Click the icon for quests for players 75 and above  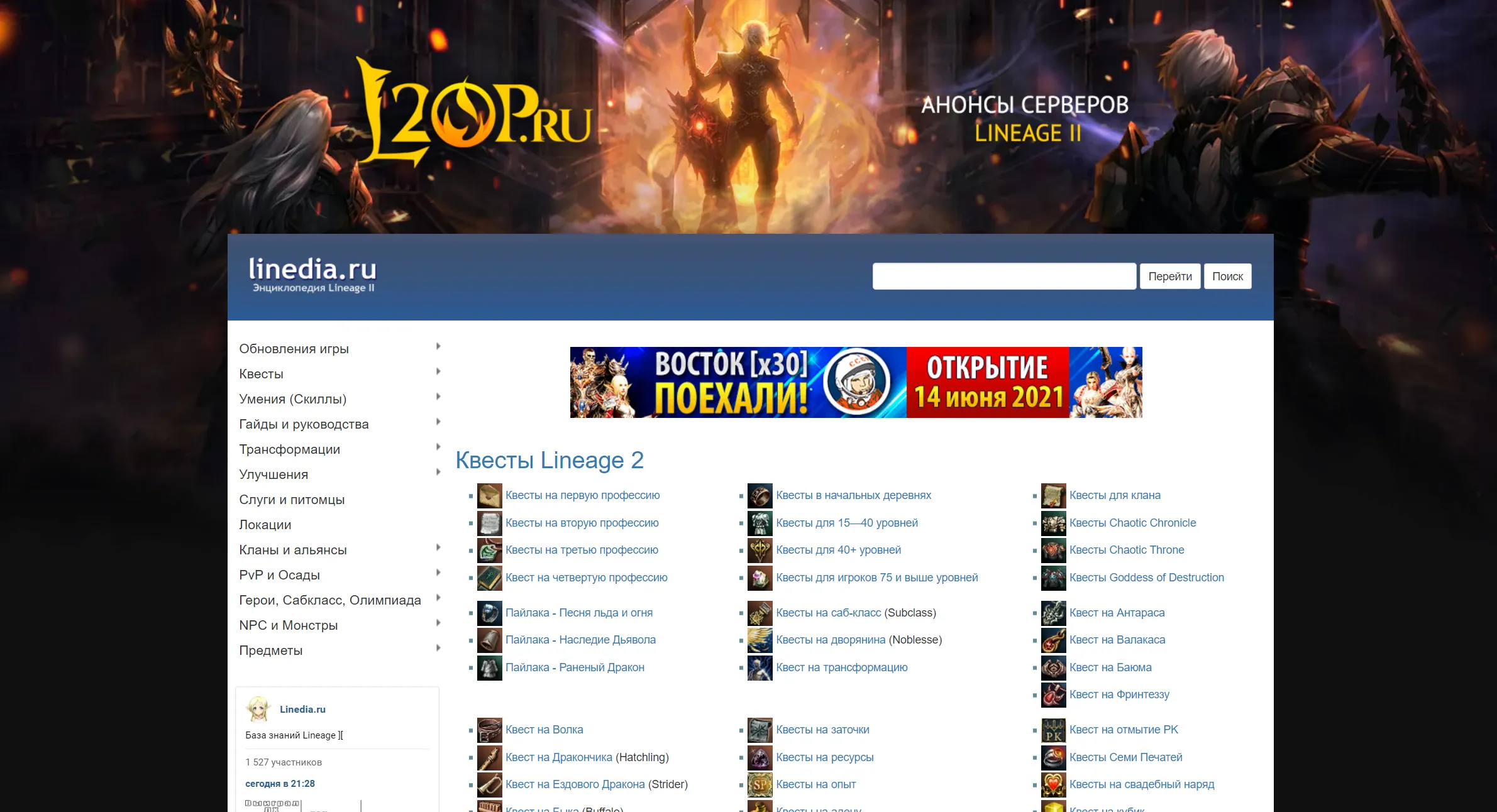[760, 578]
